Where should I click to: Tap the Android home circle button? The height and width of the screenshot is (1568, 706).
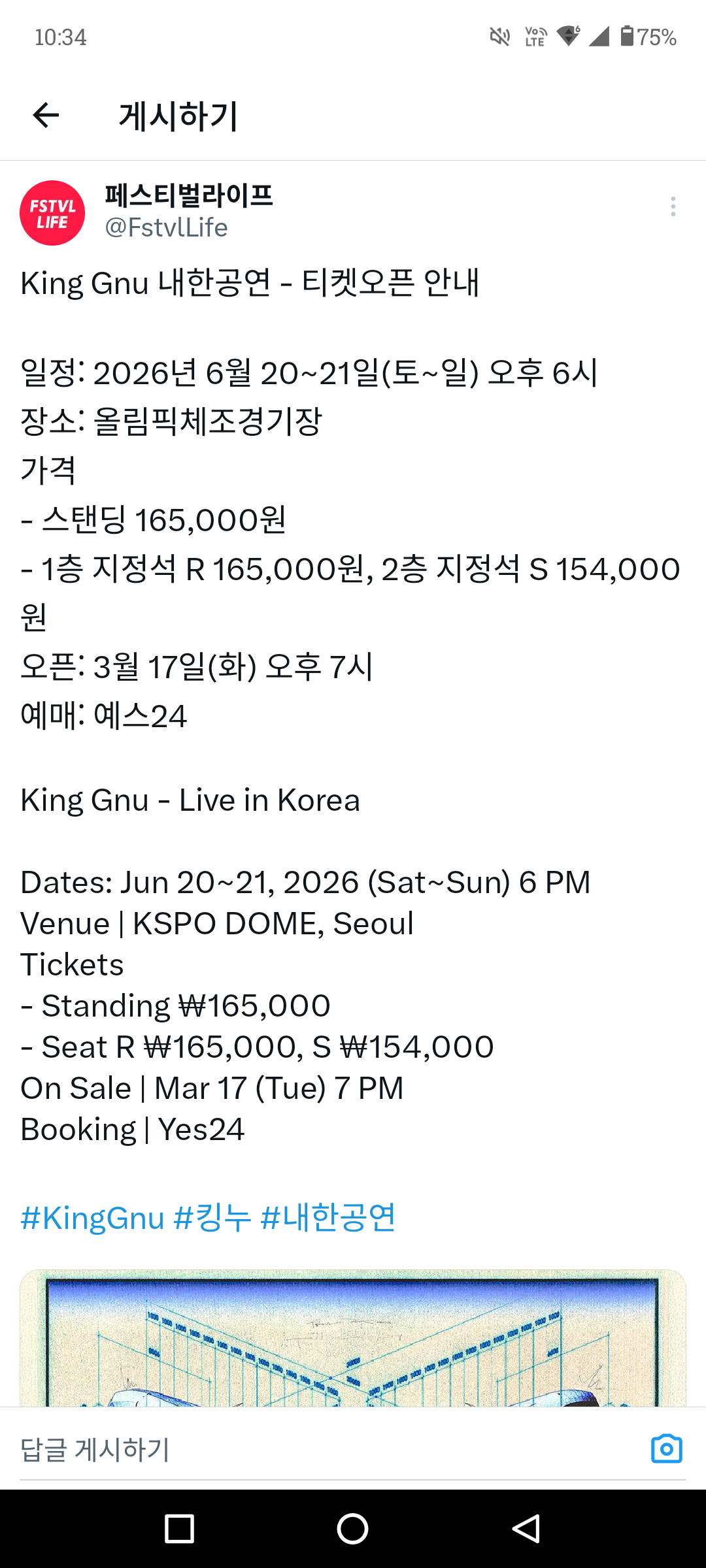point(353,1529)
